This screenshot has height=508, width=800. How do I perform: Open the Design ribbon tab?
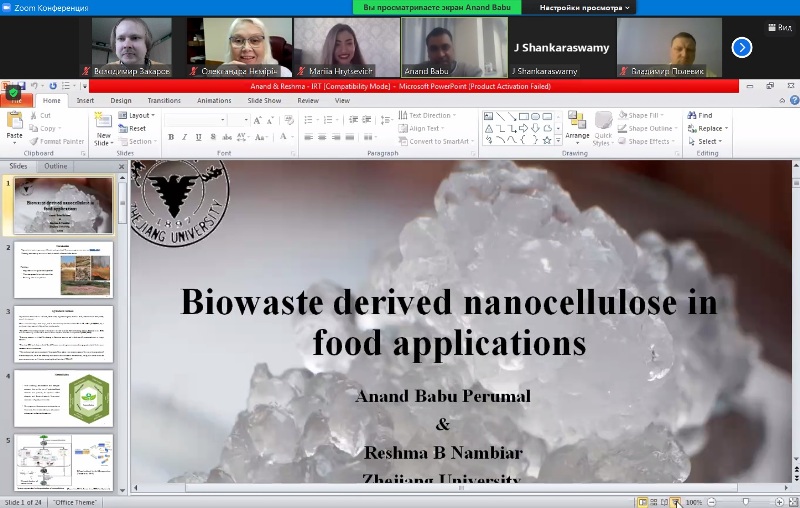[121, 100]
